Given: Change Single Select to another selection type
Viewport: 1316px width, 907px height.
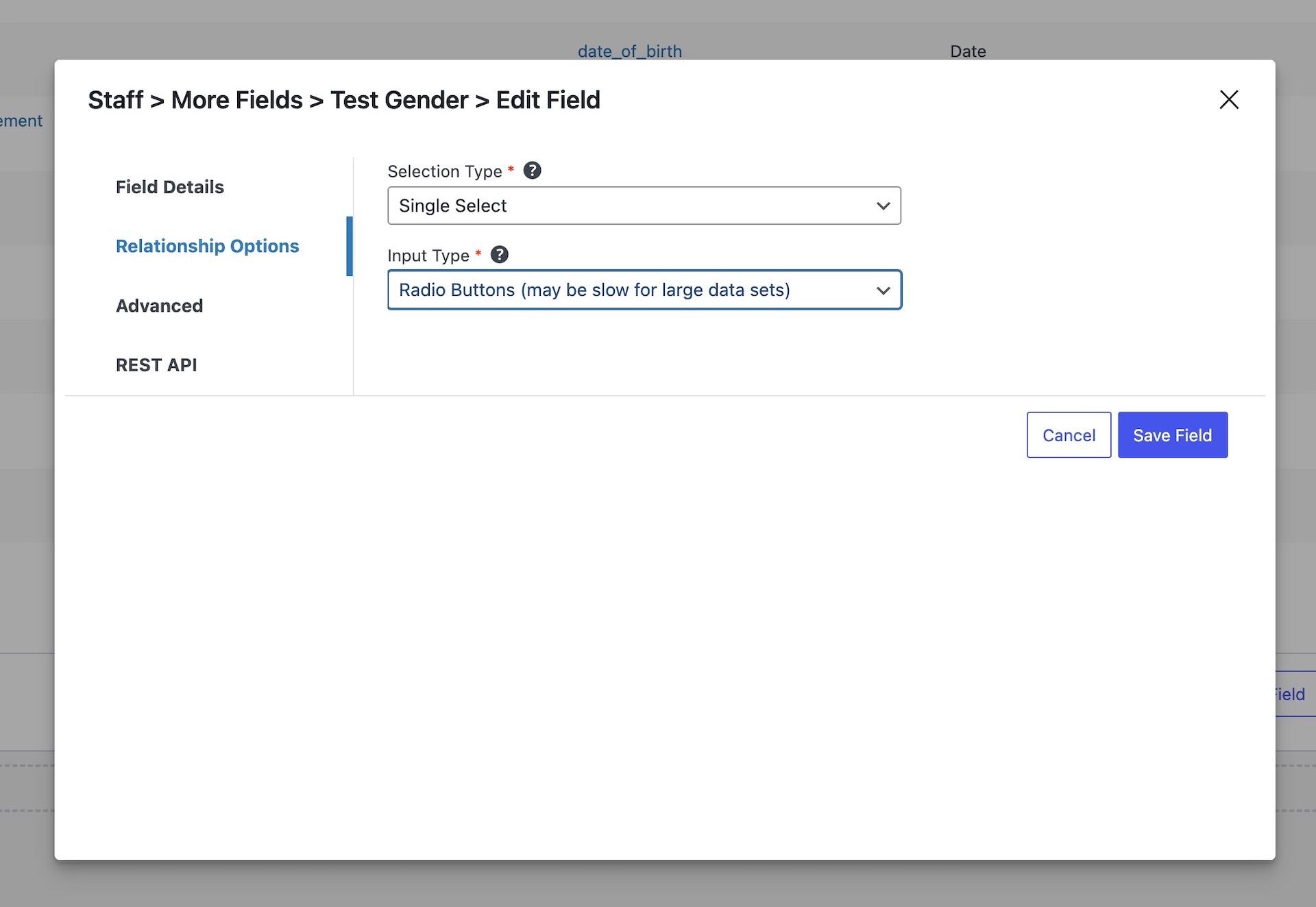Looking at the screenshot, I should (644, 206).
